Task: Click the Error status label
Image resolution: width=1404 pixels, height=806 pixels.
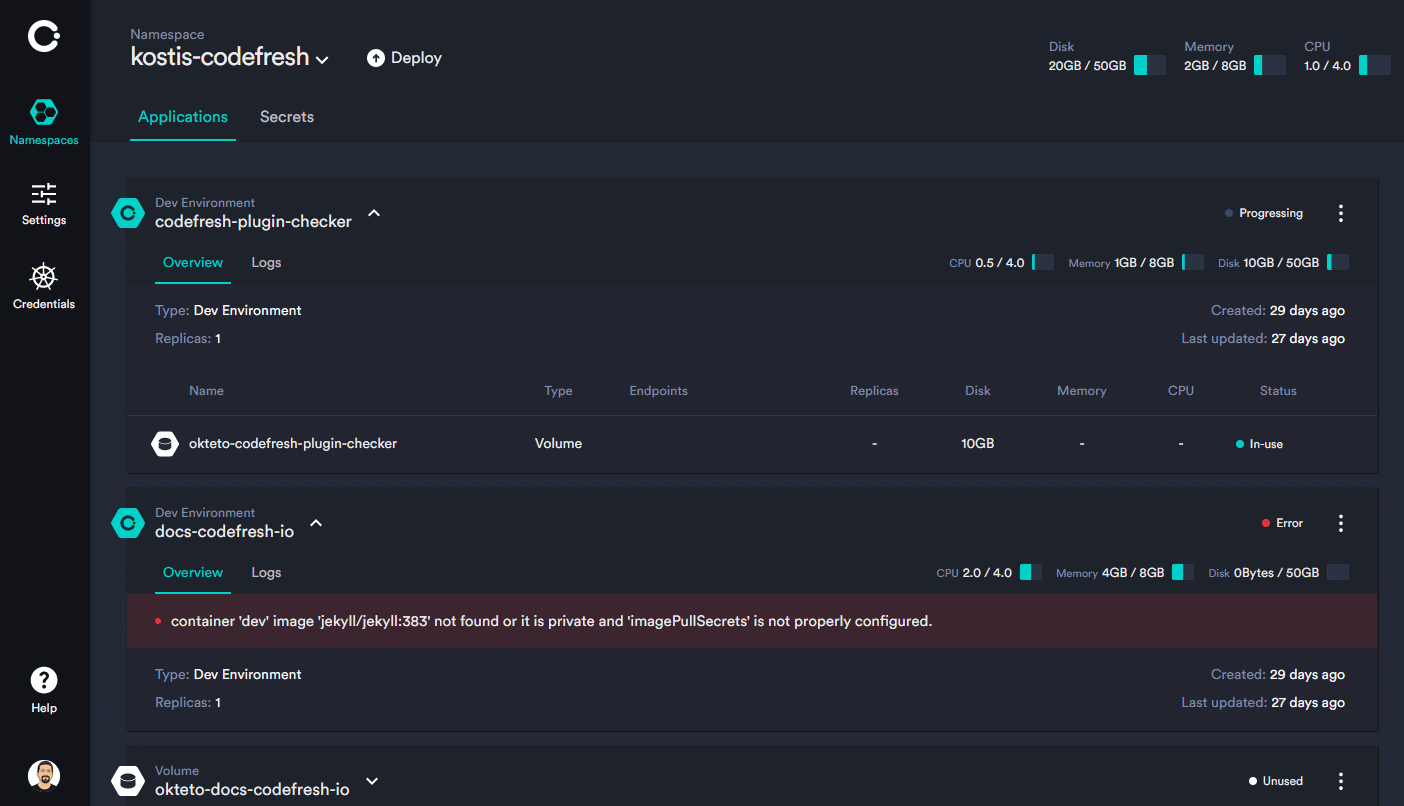Action: [1282, 523]
